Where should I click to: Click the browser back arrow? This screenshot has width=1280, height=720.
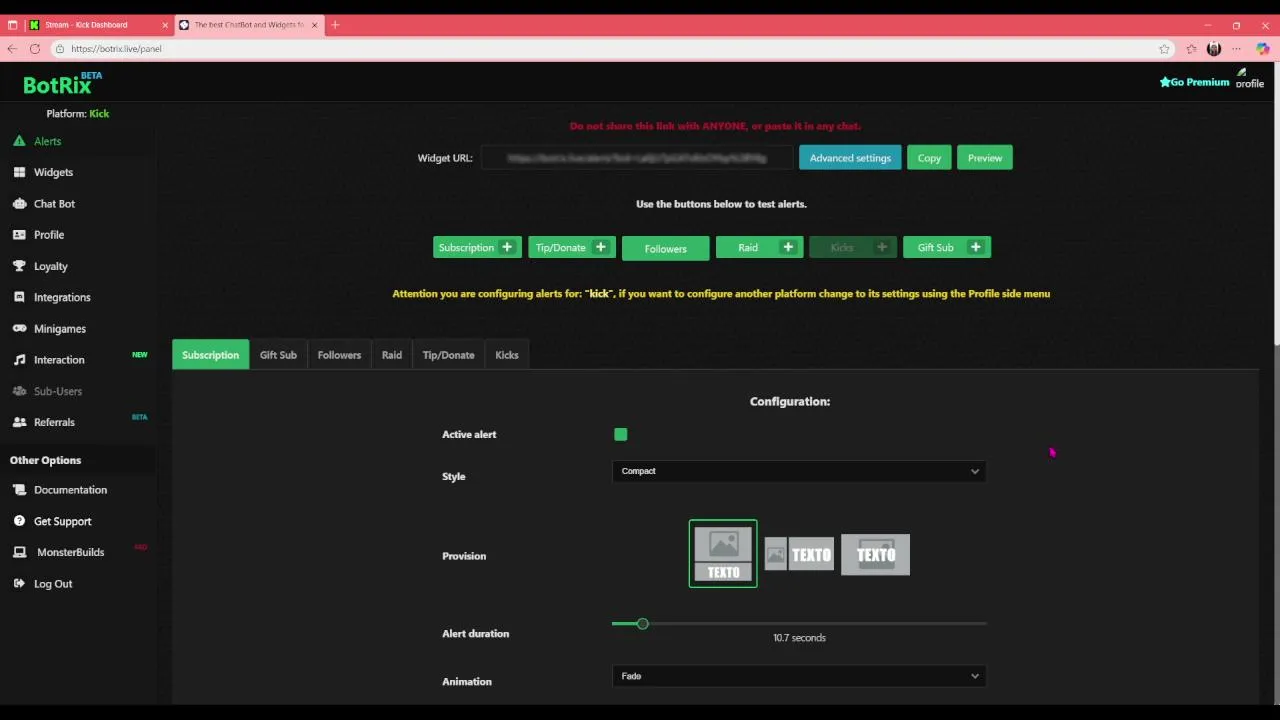pyautogui.click(x=12, y=49)
